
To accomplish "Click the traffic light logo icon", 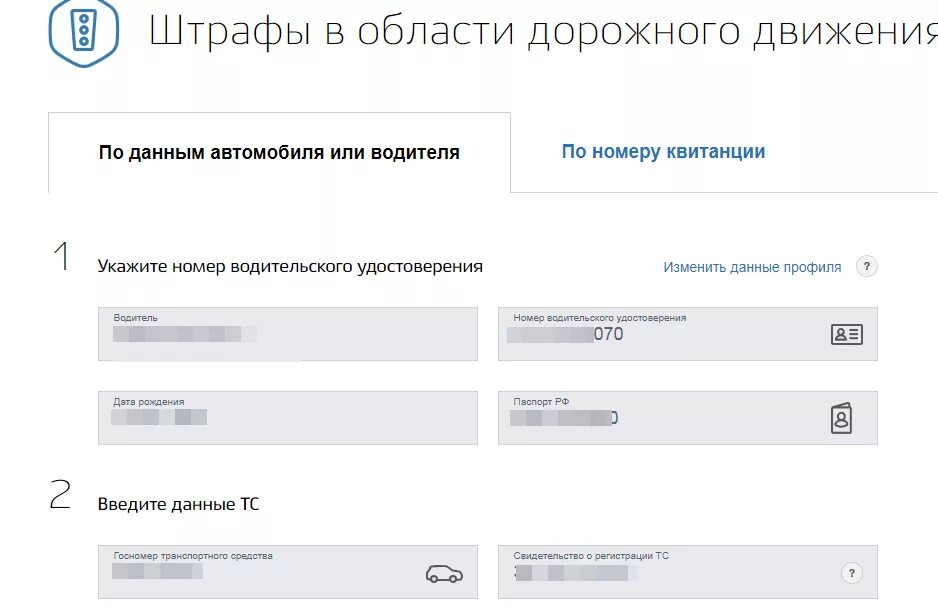I will (83, 30).
